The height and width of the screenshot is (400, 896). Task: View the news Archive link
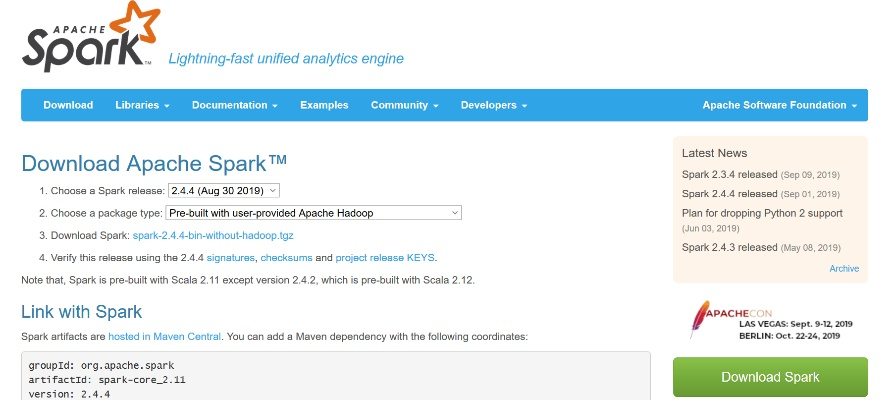(844, 268)
